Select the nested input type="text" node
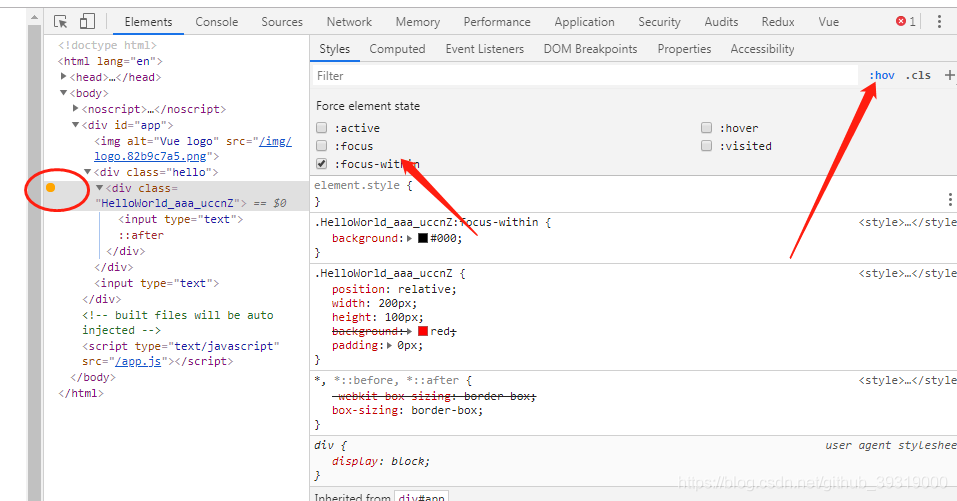This screenshot has height=501, width=957. 181,219
